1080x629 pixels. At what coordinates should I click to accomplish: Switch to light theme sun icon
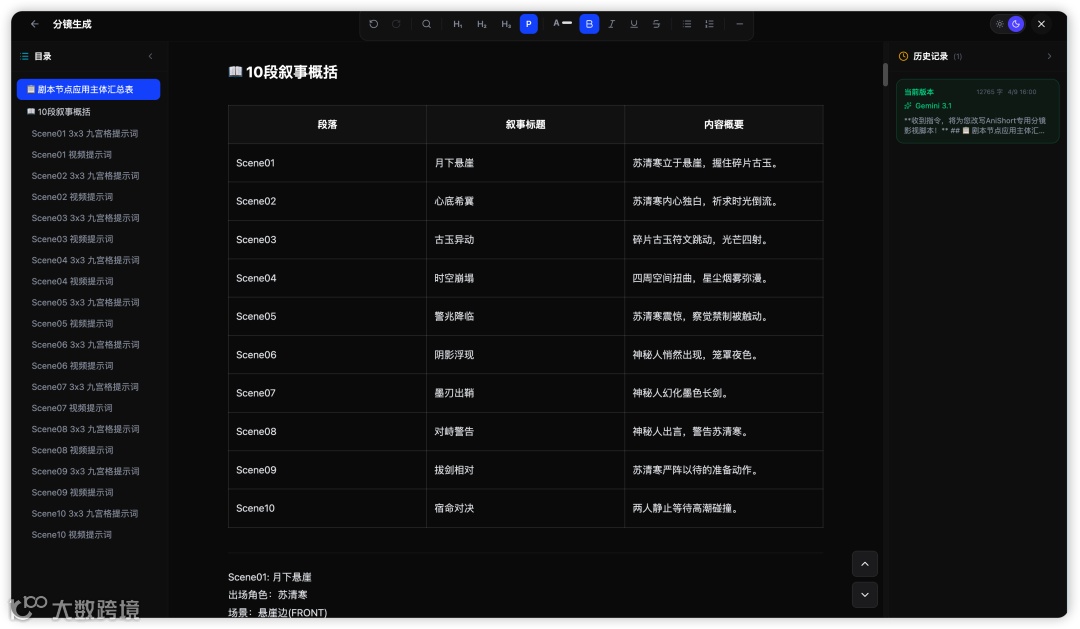pyautogui.click(x=999, y=24)
